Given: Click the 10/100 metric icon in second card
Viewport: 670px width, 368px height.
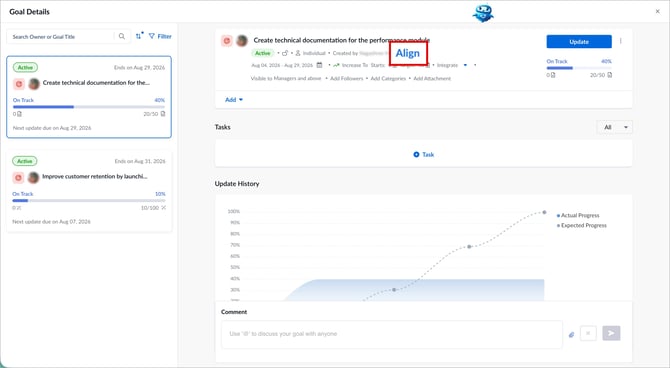Looking at the screenshot, I should point(163,208).
